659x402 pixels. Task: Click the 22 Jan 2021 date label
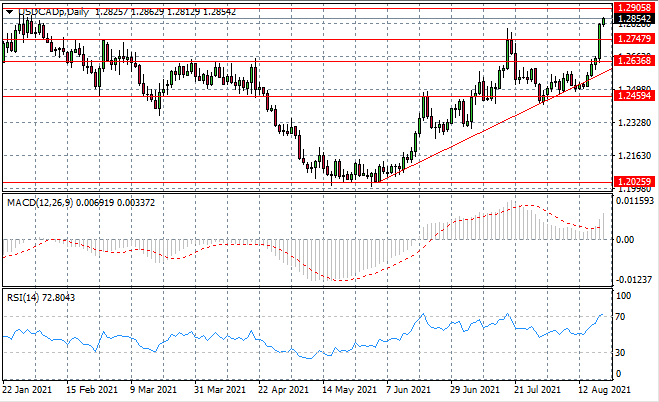26,388
